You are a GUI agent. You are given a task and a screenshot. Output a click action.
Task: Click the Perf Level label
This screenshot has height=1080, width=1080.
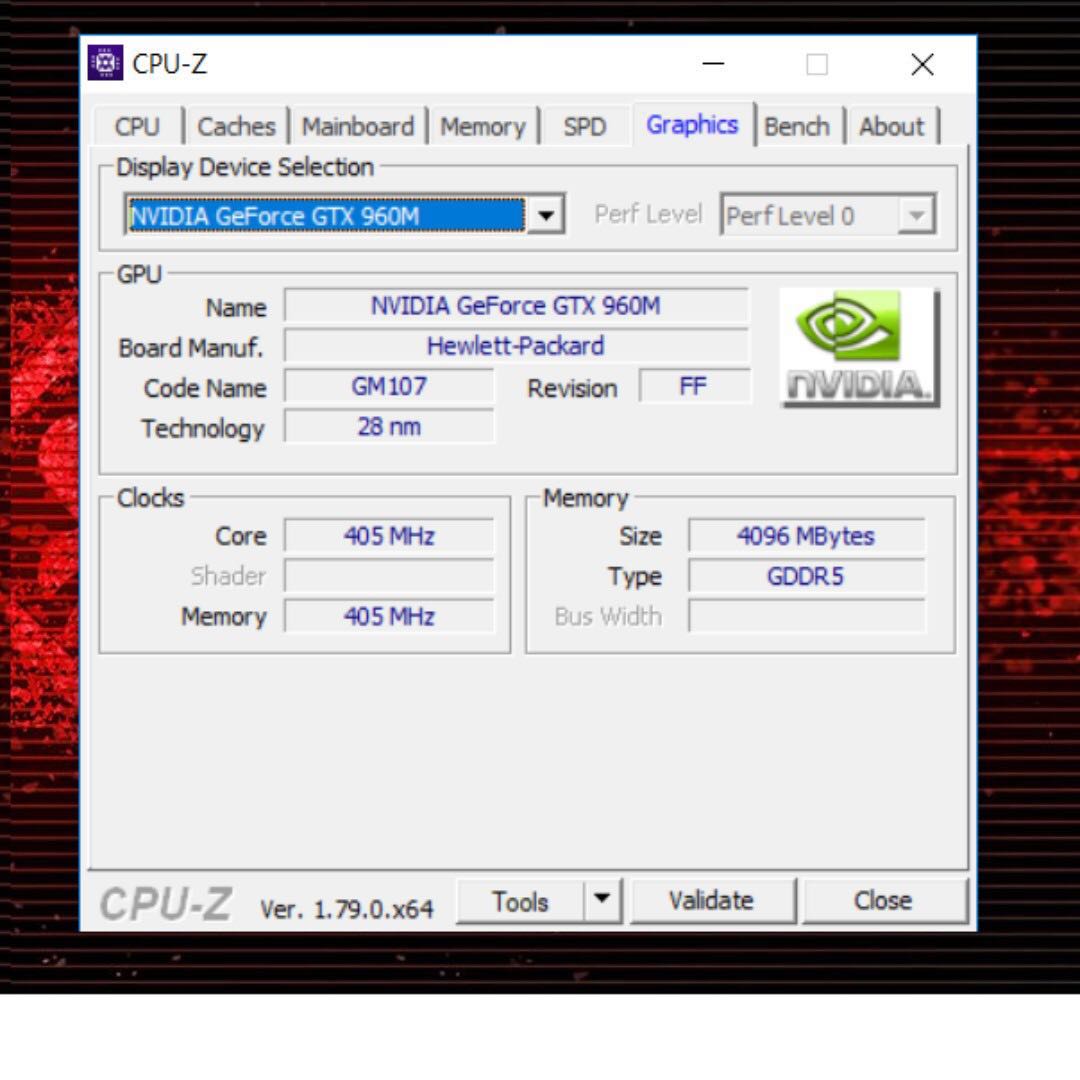point(648,214)
